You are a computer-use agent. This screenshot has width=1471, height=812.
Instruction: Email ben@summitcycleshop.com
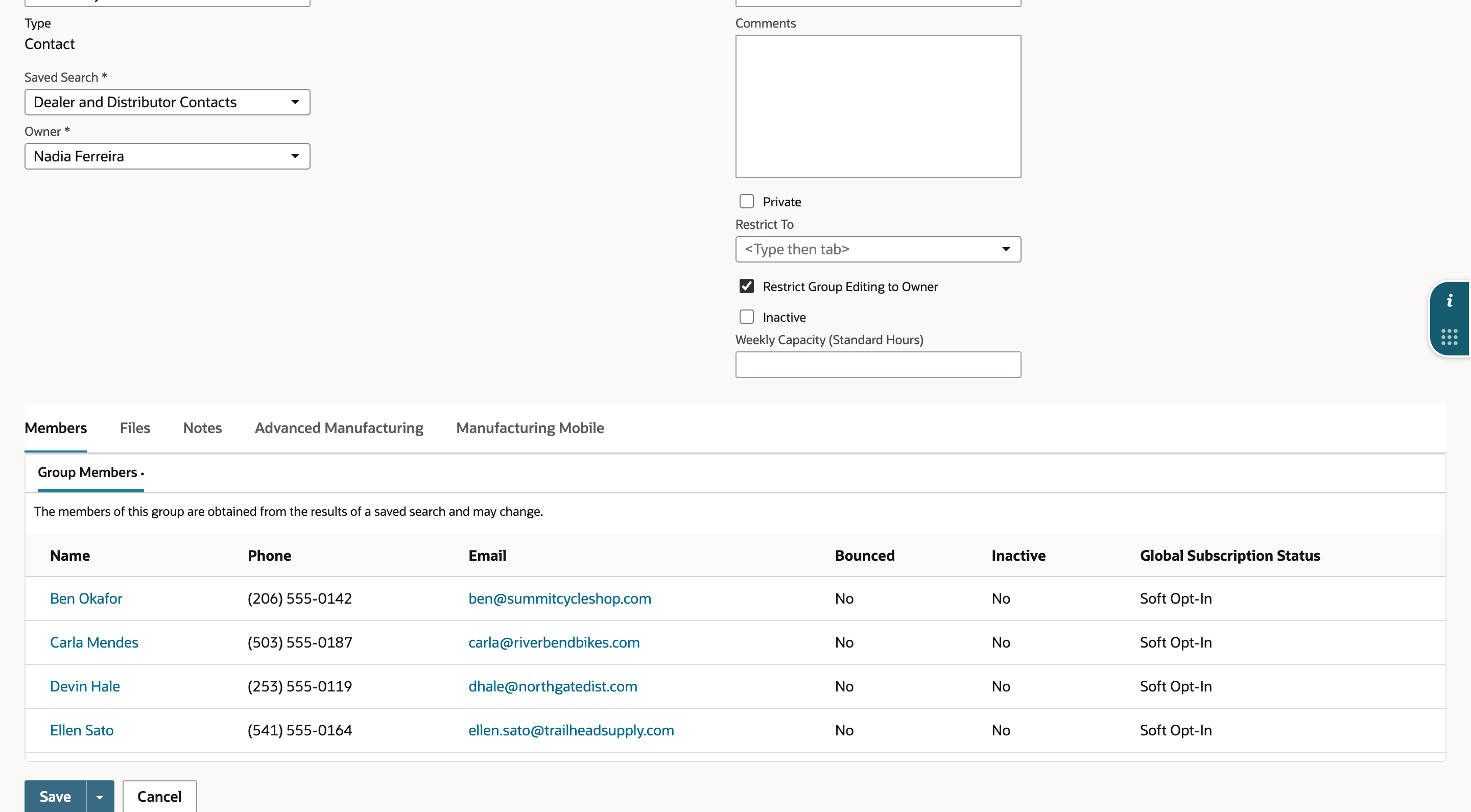(560, 599)
